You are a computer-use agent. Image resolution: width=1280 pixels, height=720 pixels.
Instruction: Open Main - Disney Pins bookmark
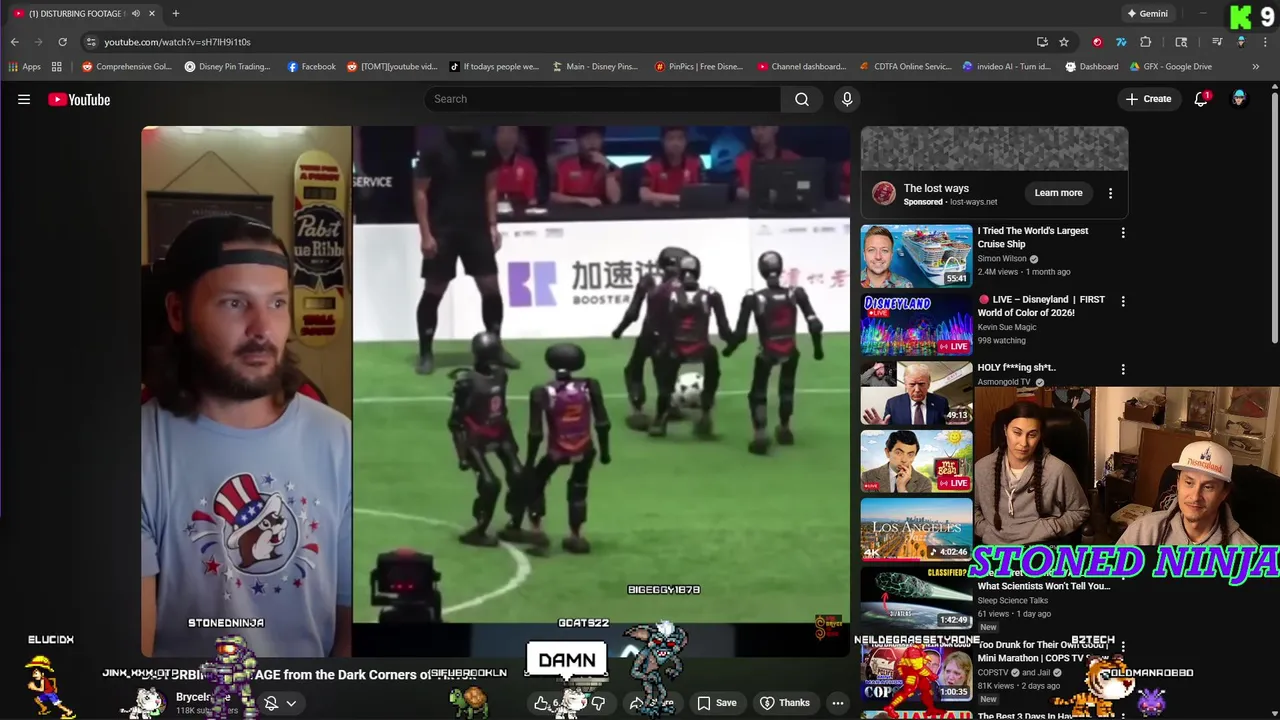595,67
